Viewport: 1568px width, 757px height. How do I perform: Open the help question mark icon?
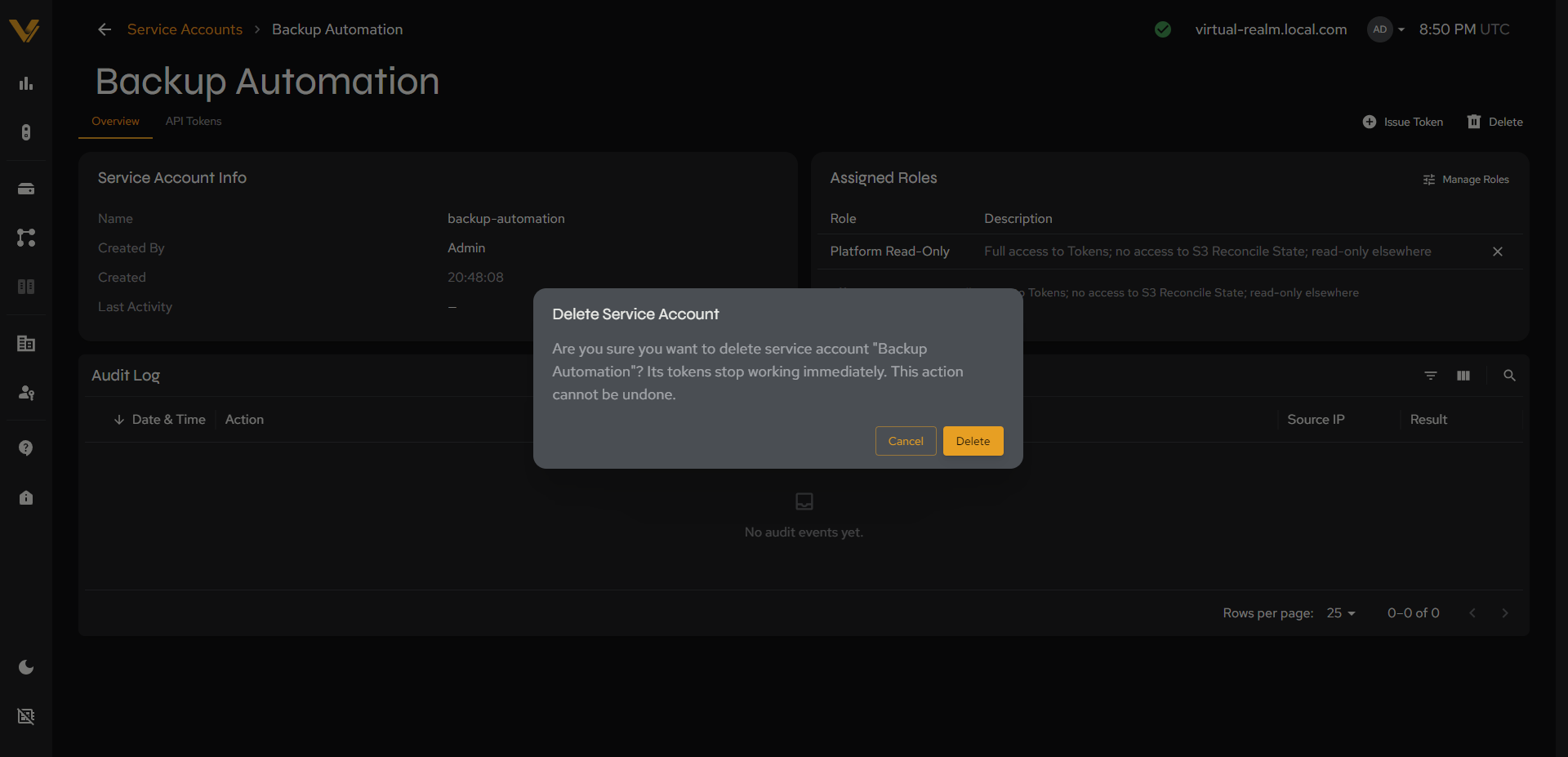26,448
